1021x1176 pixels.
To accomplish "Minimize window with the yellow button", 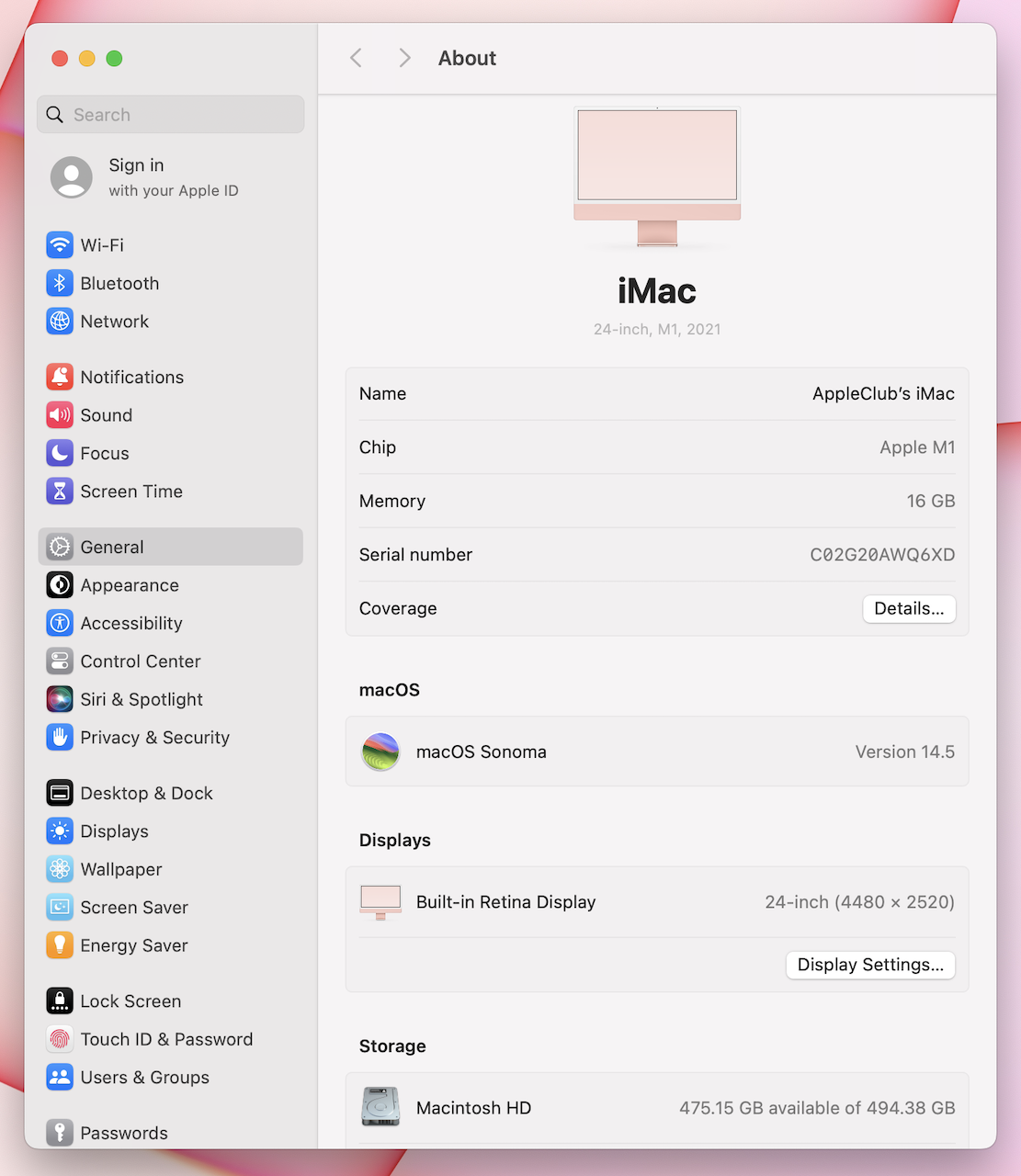I will pos(87,59).
